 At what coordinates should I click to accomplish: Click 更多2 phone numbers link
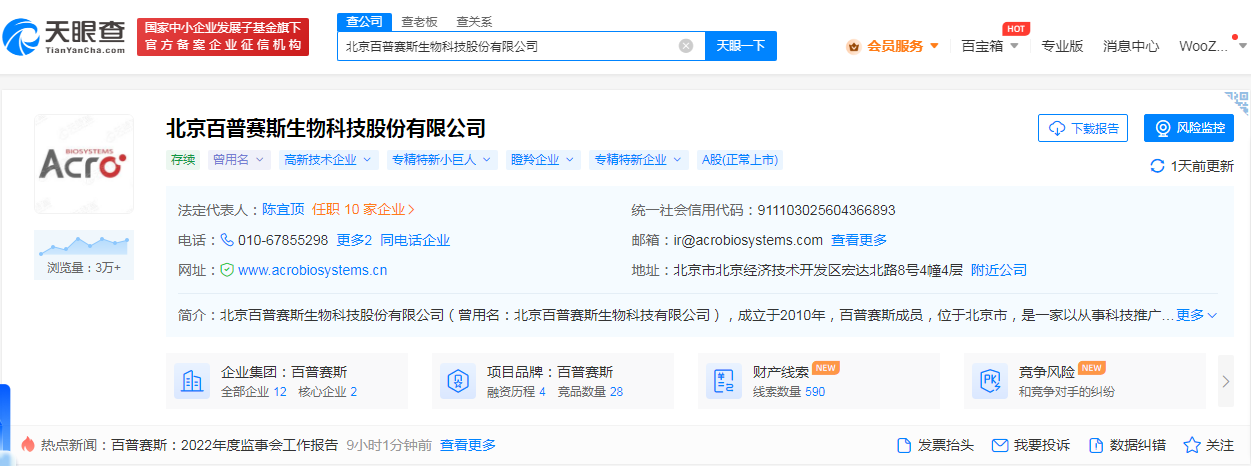[x=354, y=240]
